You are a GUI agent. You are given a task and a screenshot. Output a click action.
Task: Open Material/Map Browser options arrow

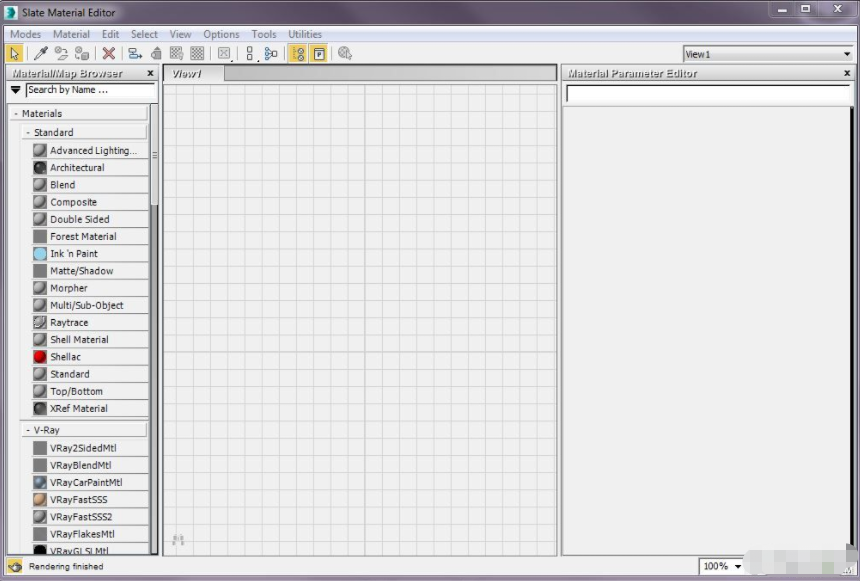(x=15, y=90)
